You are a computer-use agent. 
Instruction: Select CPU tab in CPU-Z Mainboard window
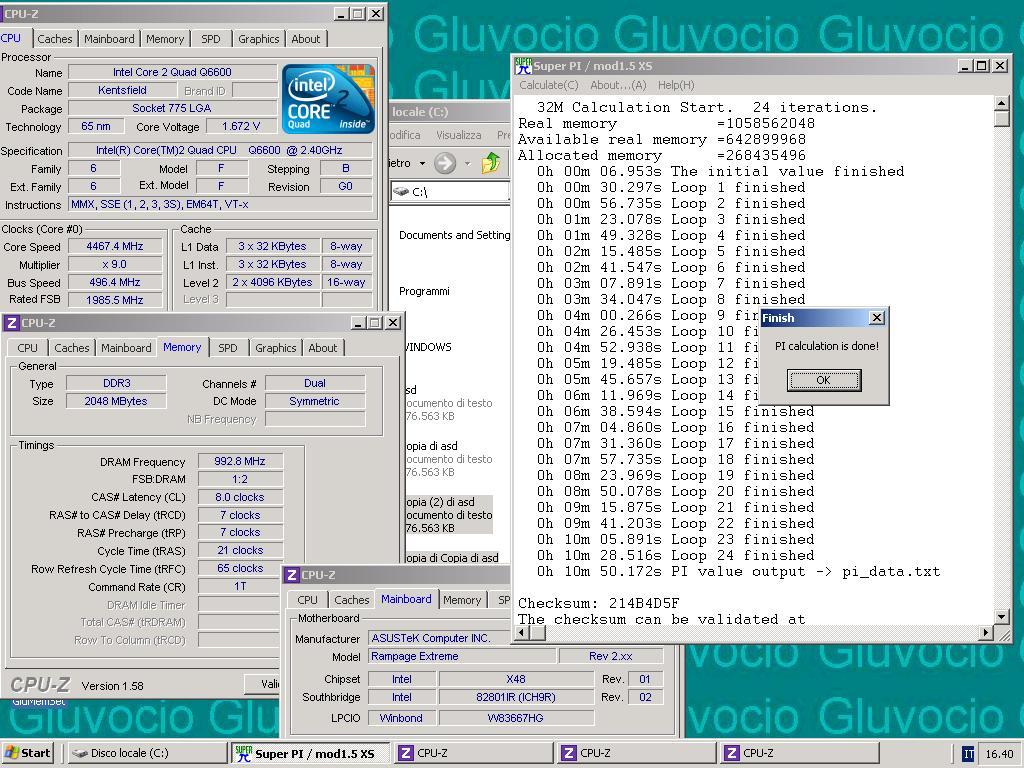pos(308,600)
